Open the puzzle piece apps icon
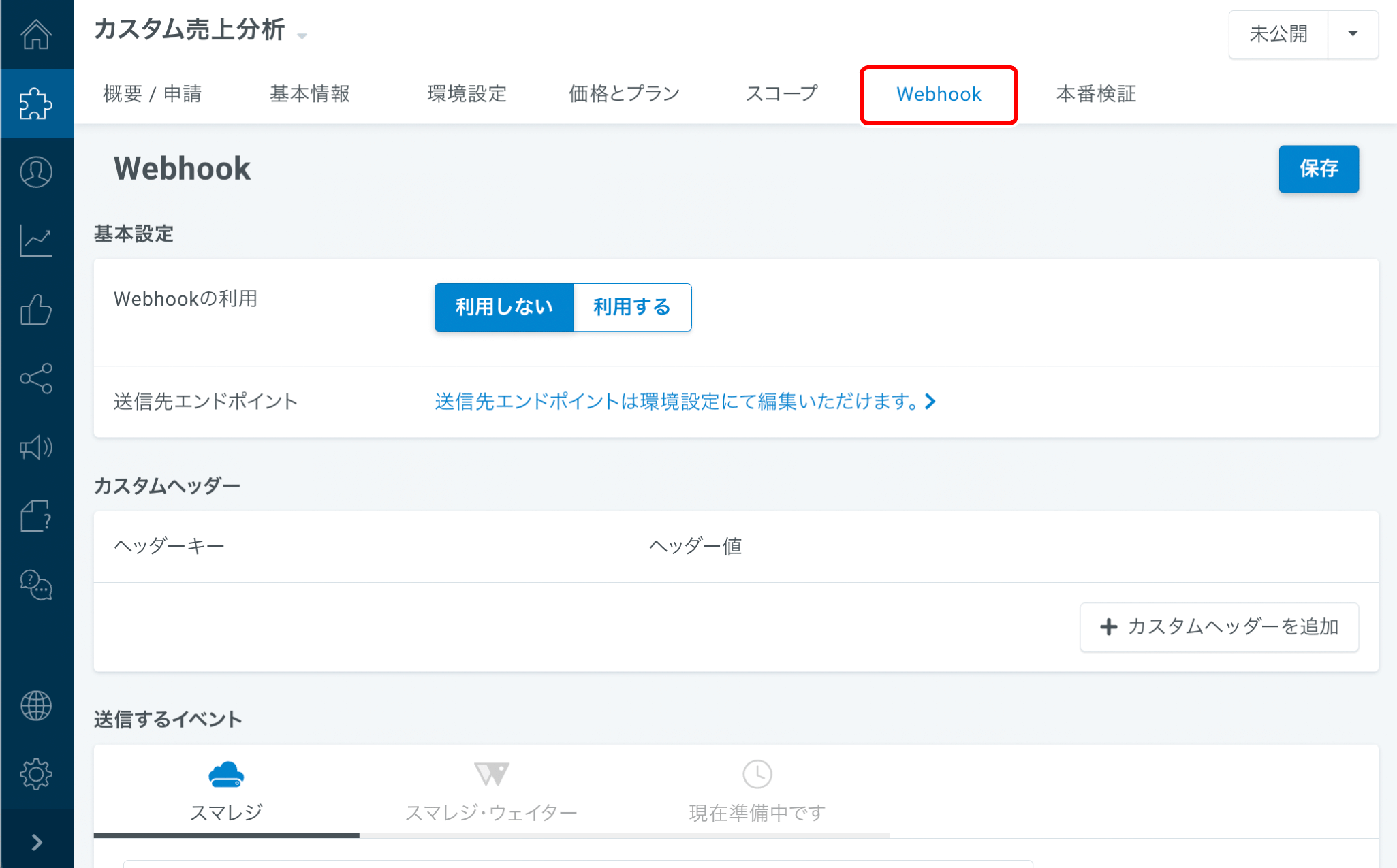Viewport: 1397px width, 868px height. tap(36, 103)
